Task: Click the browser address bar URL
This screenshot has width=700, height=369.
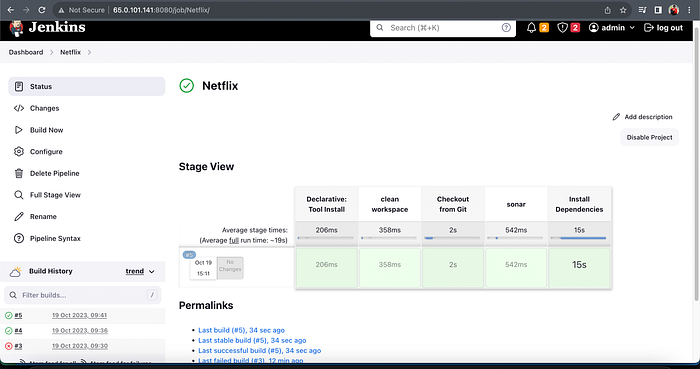Action: click(161, 10)
